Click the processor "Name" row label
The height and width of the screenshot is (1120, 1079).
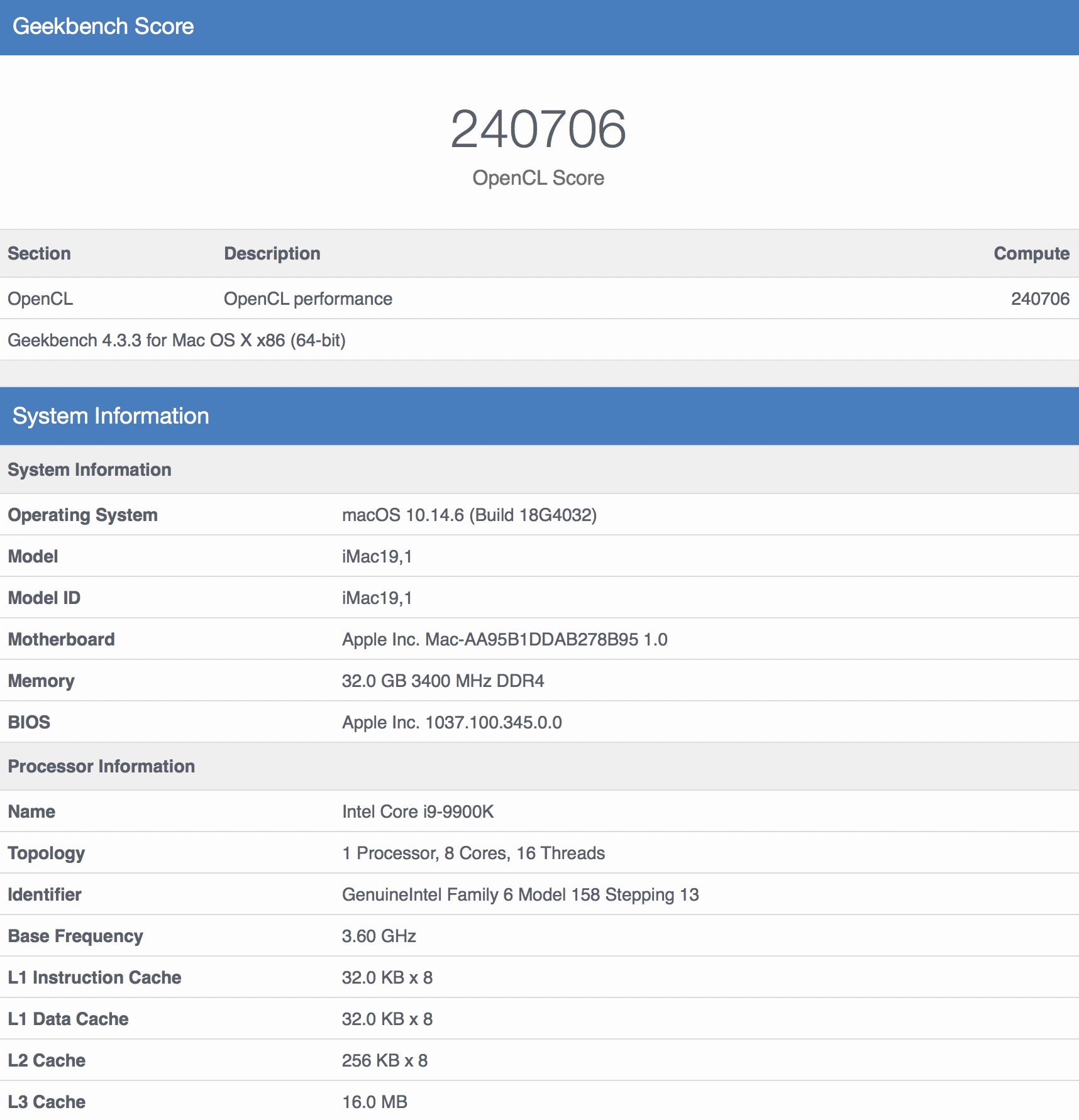click(31, 811)
